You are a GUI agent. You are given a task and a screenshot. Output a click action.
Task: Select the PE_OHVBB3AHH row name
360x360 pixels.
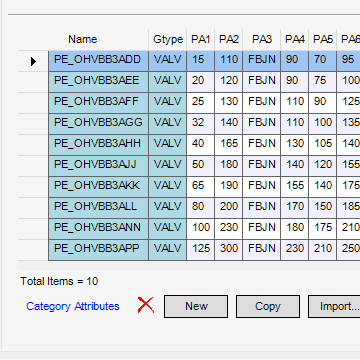pos(99,145)
